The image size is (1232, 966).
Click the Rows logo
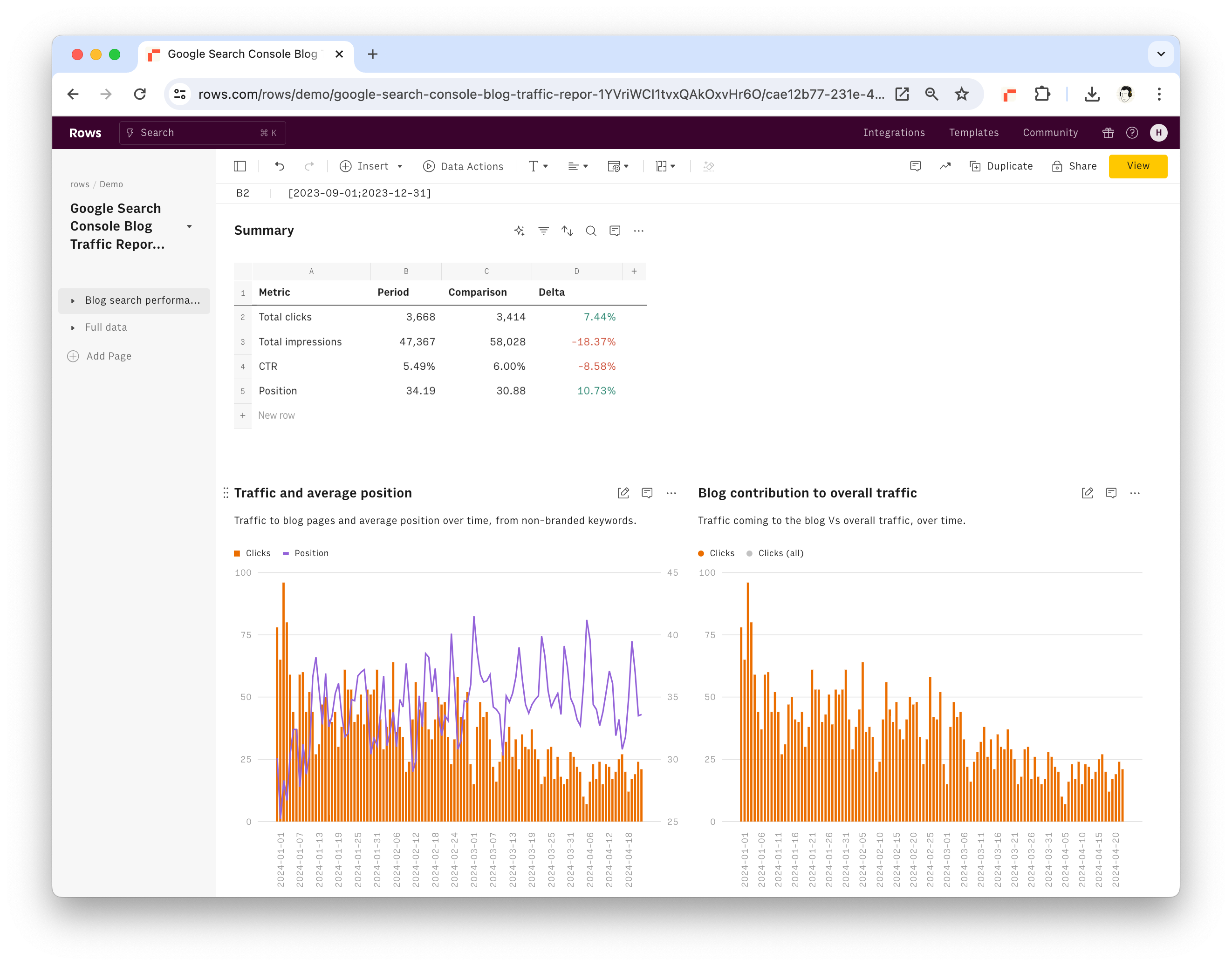(x=85, y=133)
